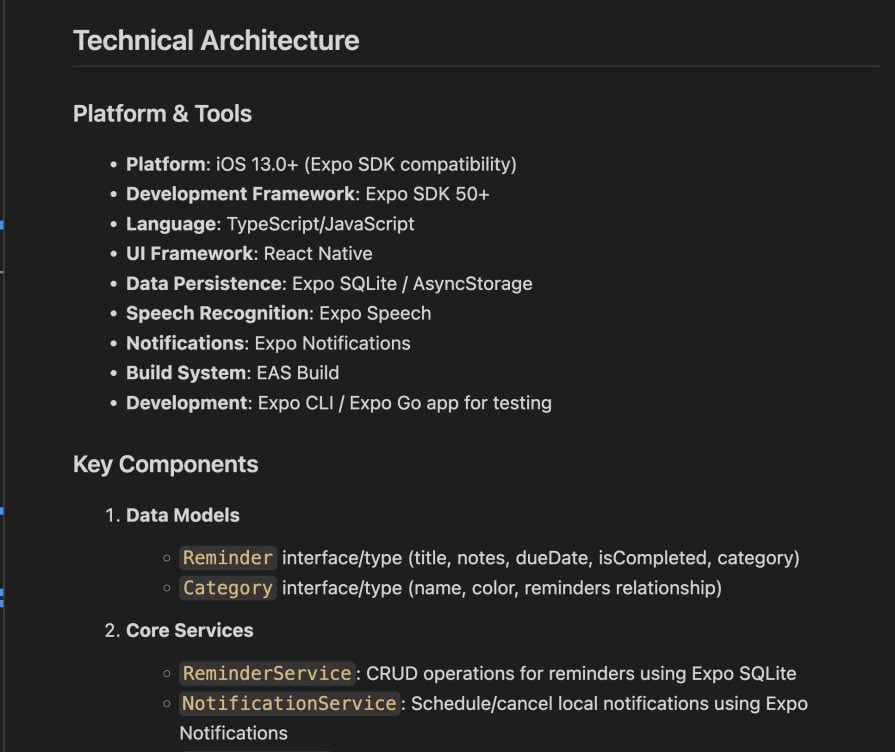The image size is (895, 752).
Task: Click the Reminder inline code span
Action: tap(227, 558)
